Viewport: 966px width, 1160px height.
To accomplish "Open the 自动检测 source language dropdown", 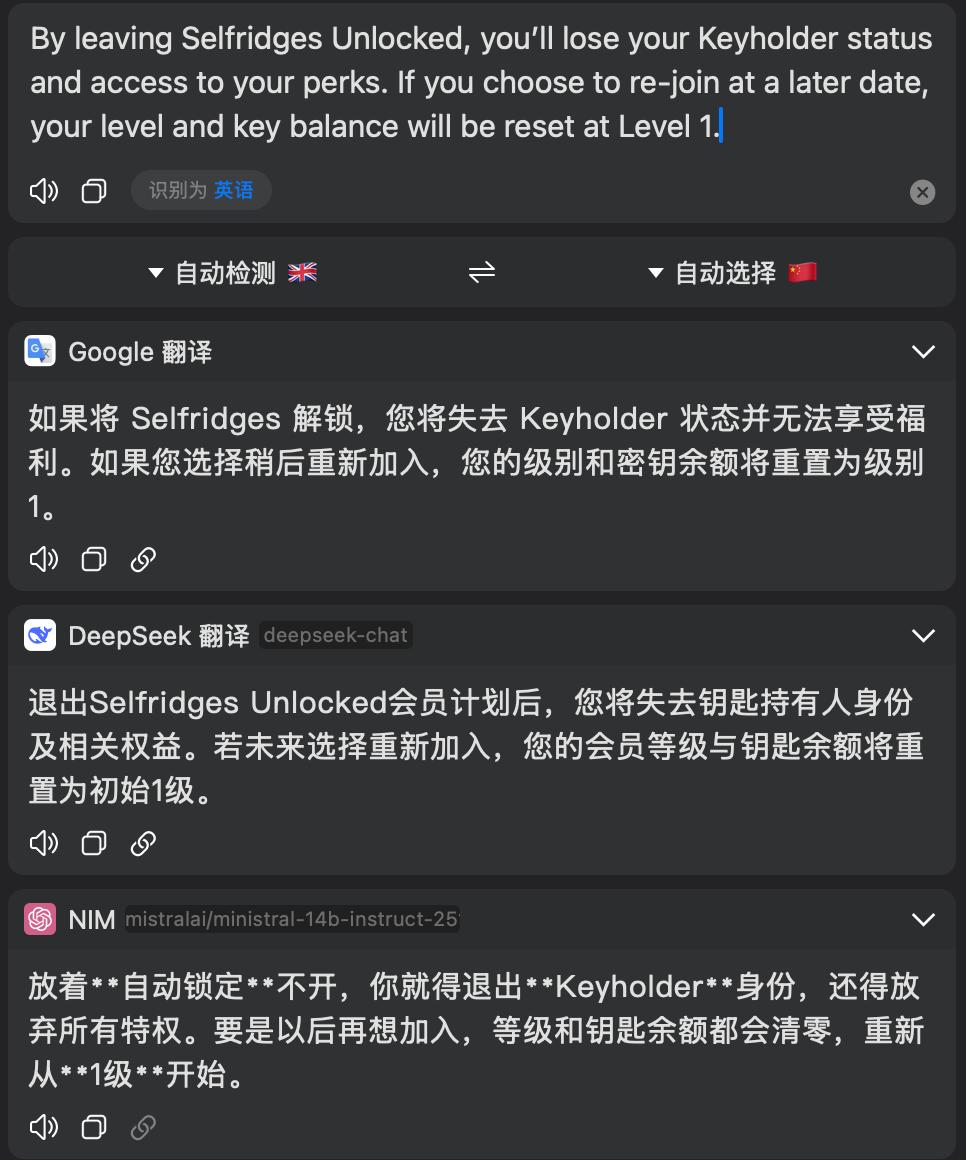I will tap(232, 273).
